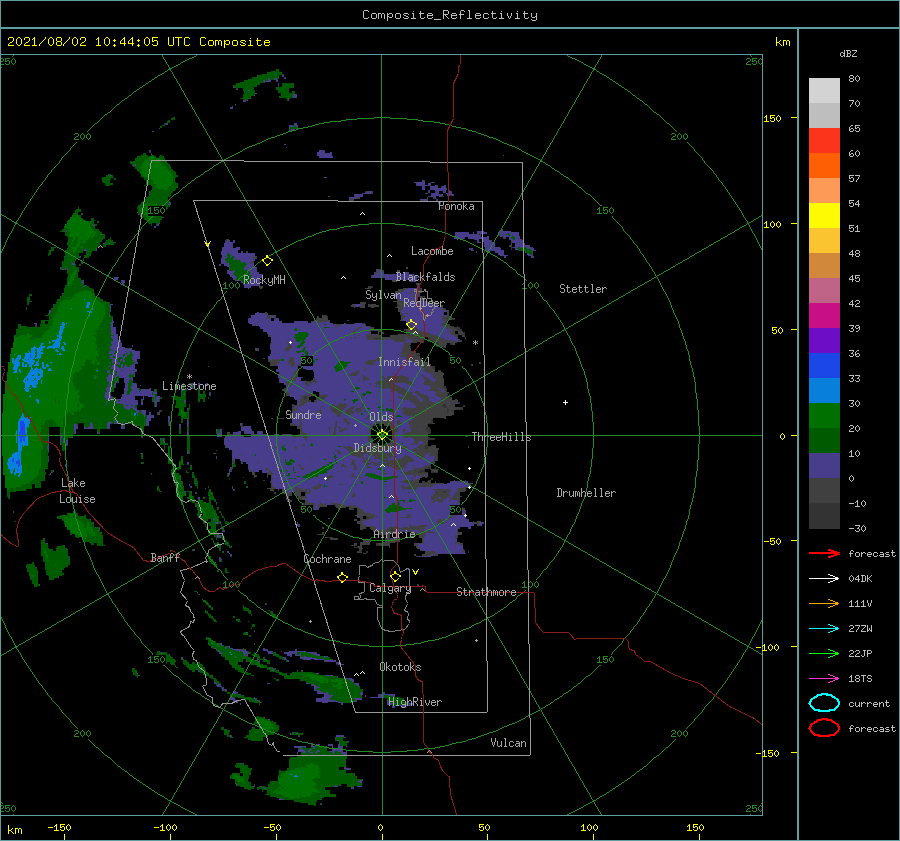Click the Banff label
The height and width of the screenshot is (841, 900).
(x=165, y=557)
